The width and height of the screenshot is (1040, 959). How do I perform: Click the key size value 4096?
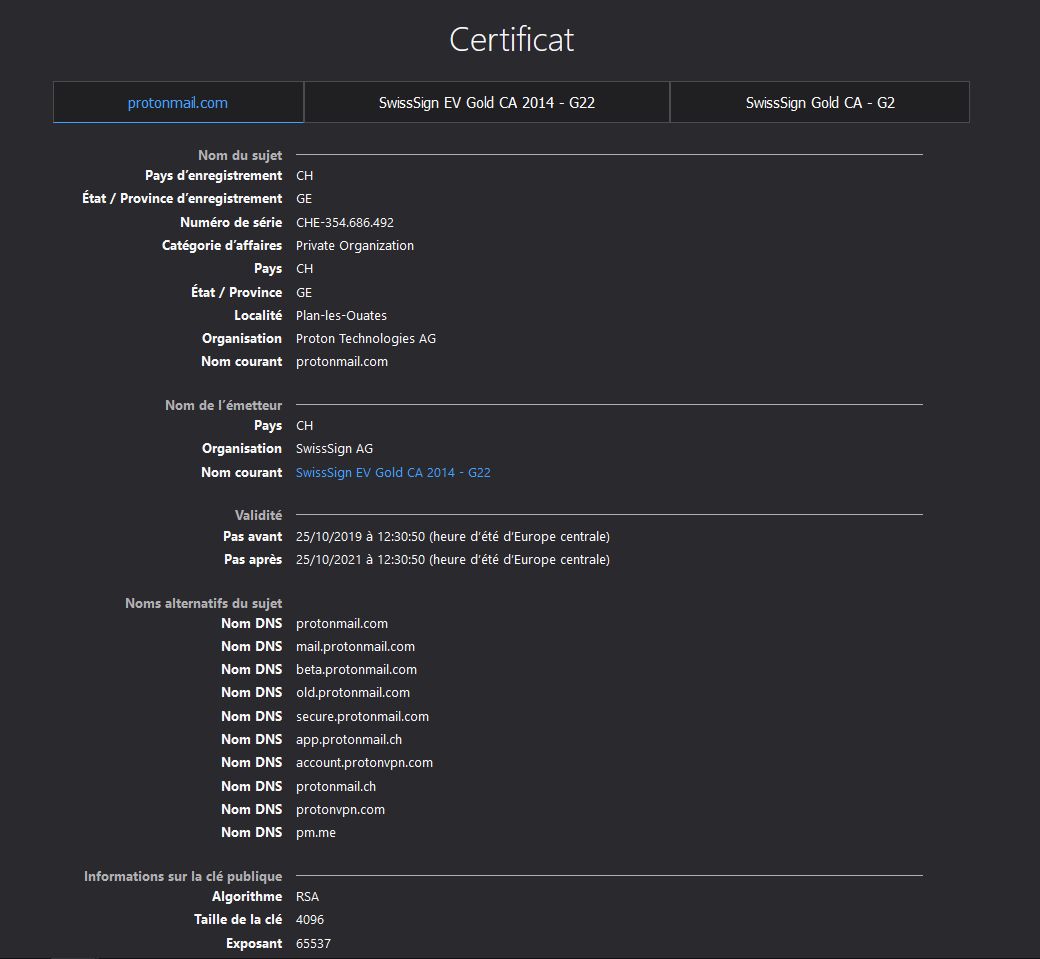pyautogui.click(x=310, y=920)
